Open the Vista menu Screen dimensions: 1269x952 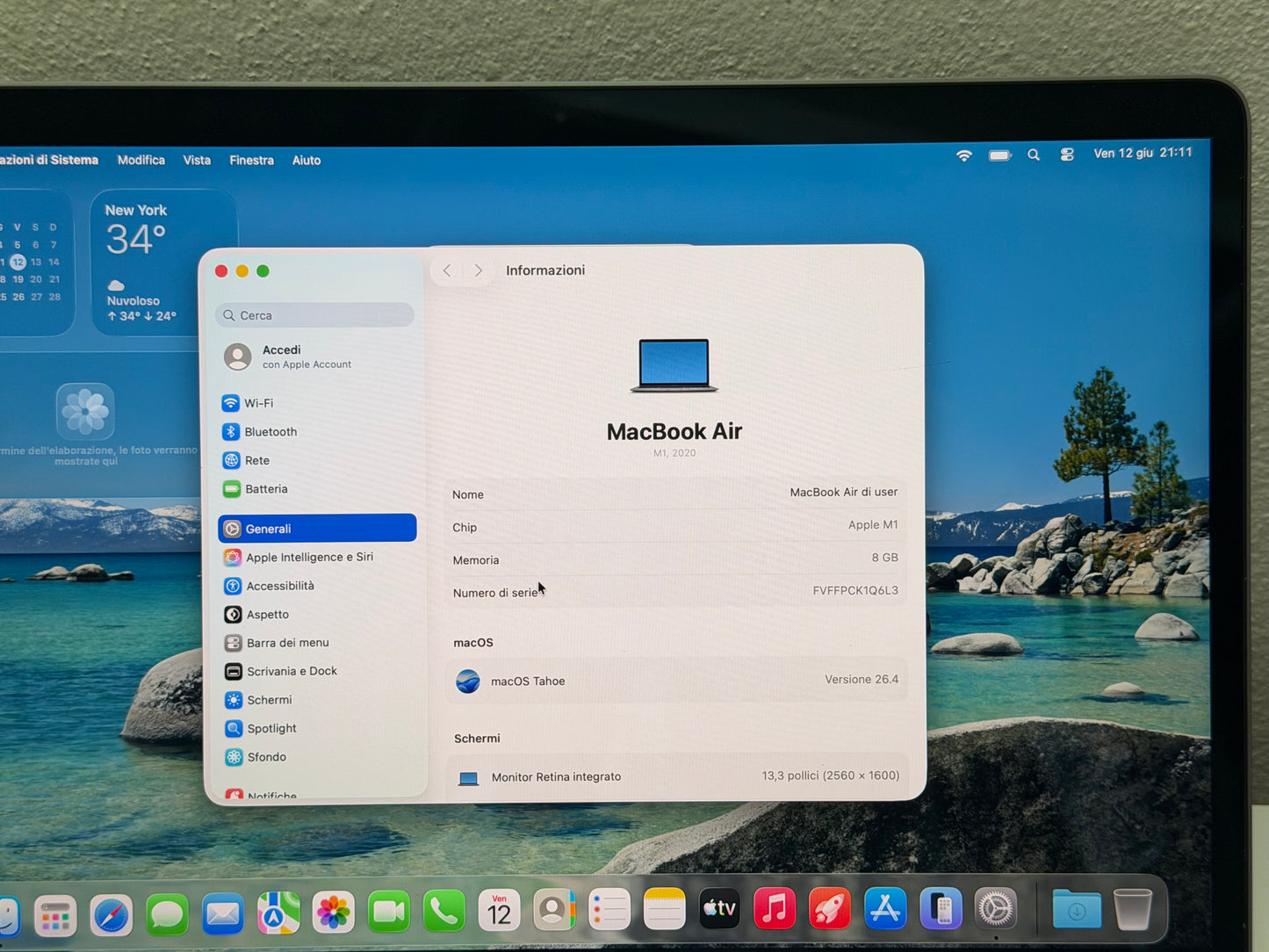197,160
